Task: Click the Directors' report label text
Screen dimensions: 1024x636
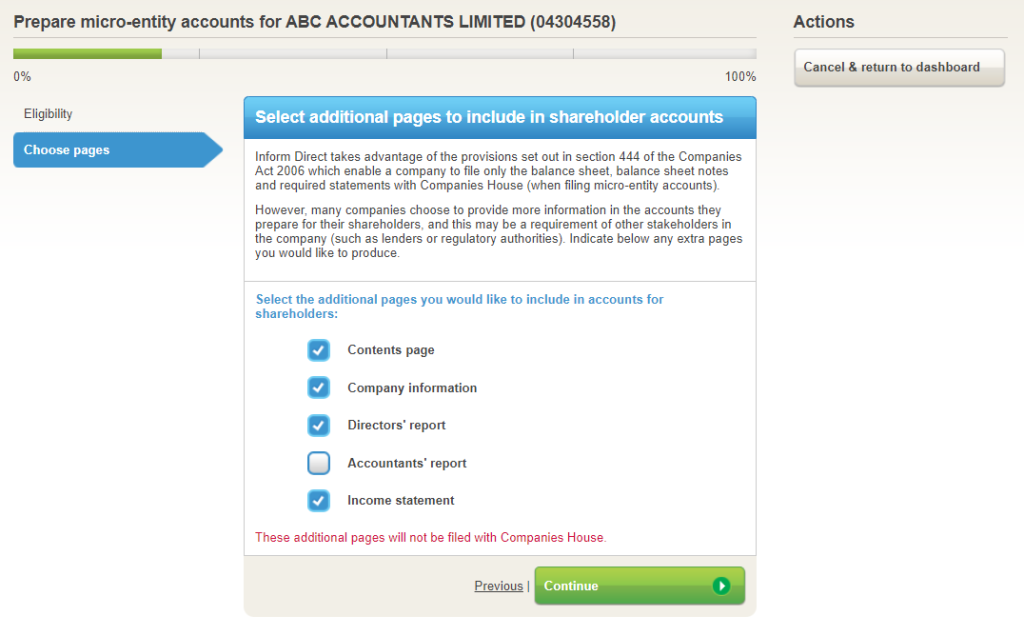Action: coord(396,425)
